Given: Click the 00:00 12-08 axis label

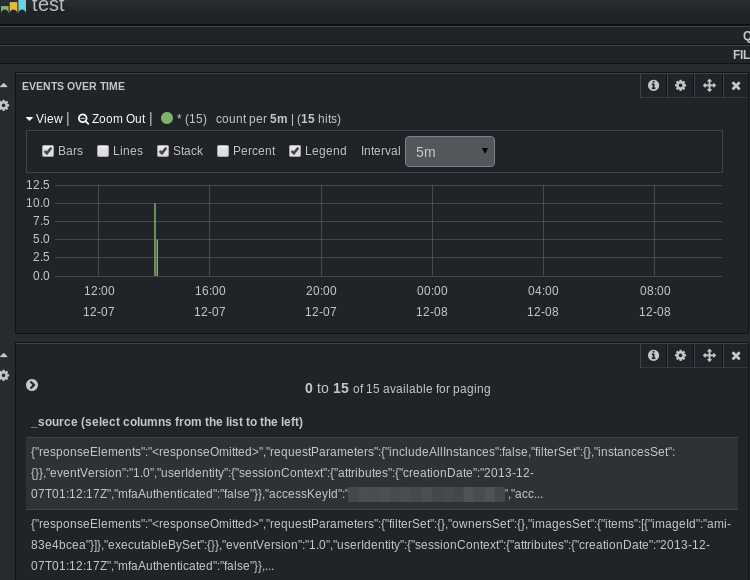Looking at the screenshot, I should [432, 301].
